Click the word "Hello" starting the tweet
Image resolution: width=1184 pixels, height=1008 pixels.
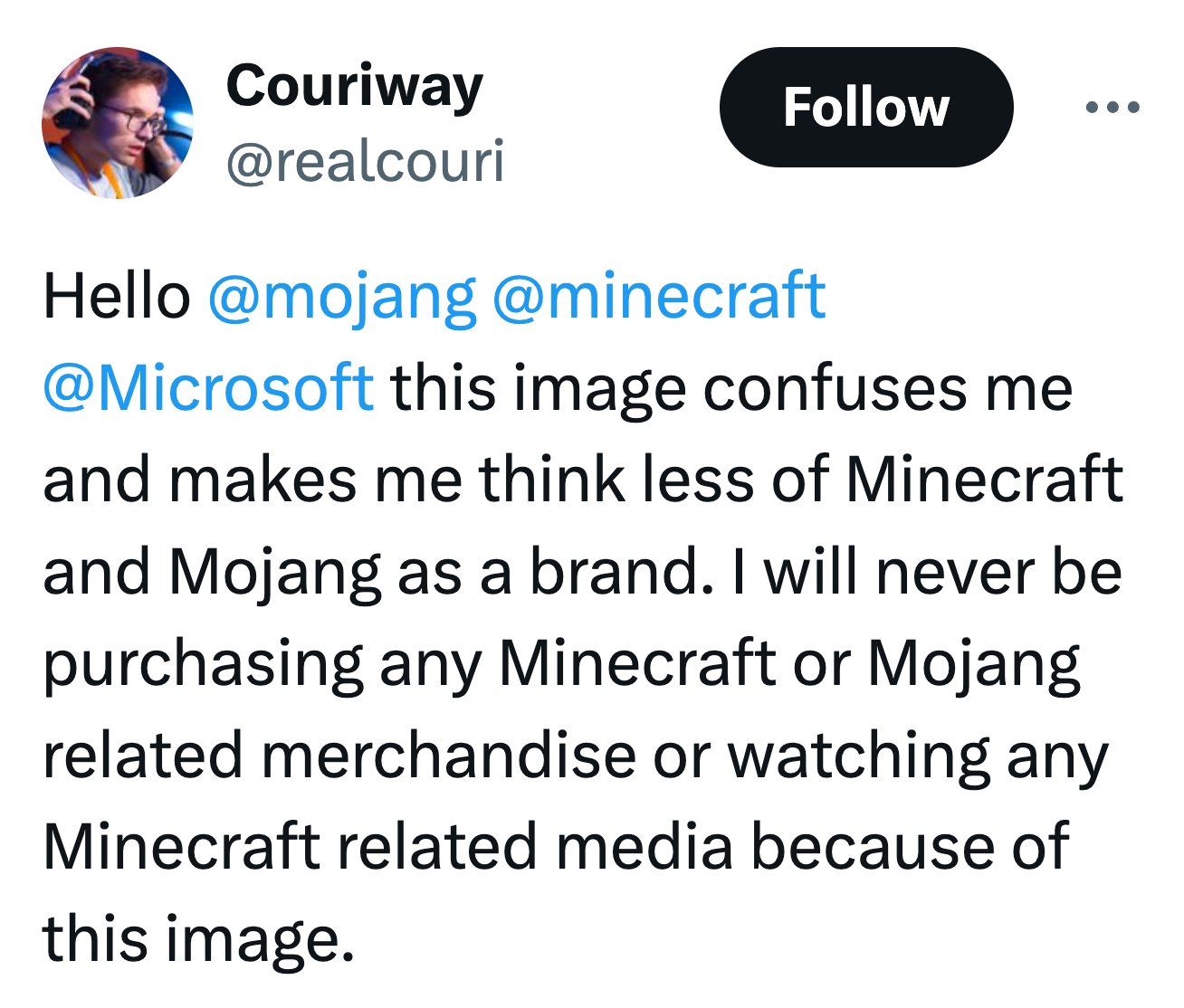pos(117,297)
